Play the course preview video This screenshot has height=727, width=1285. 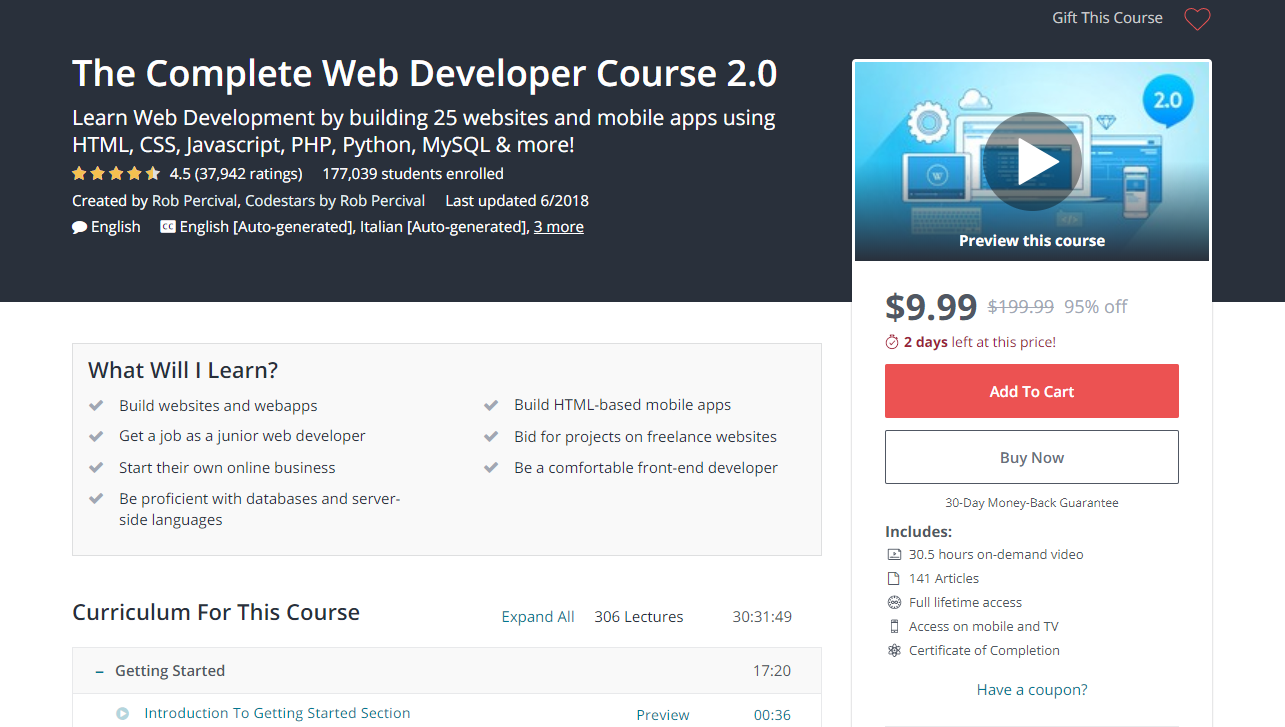coord(1035,160)
